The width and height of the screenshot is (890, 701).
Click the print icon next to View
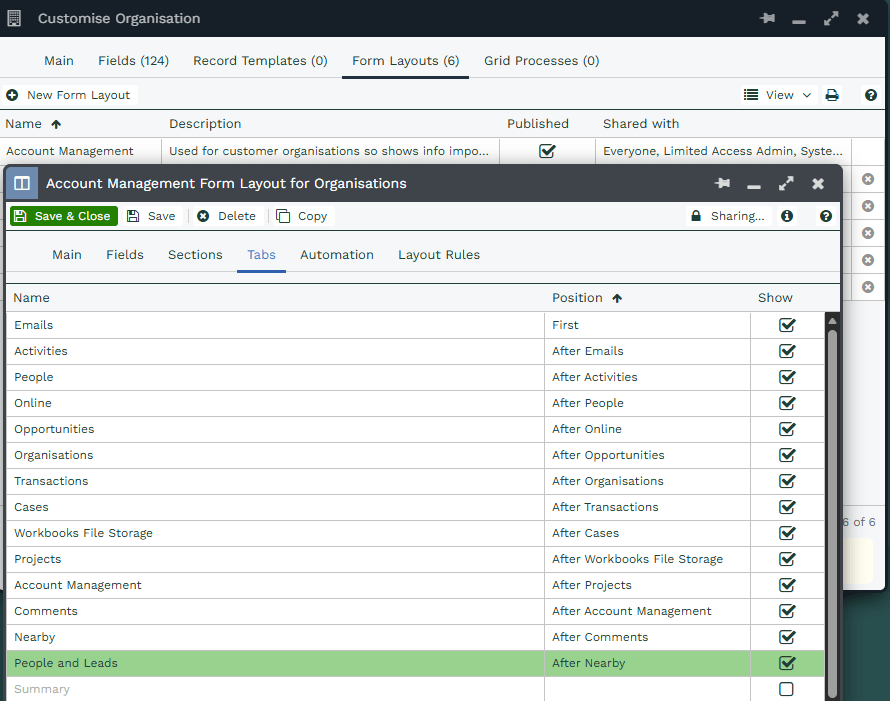(x=832, y=95)
